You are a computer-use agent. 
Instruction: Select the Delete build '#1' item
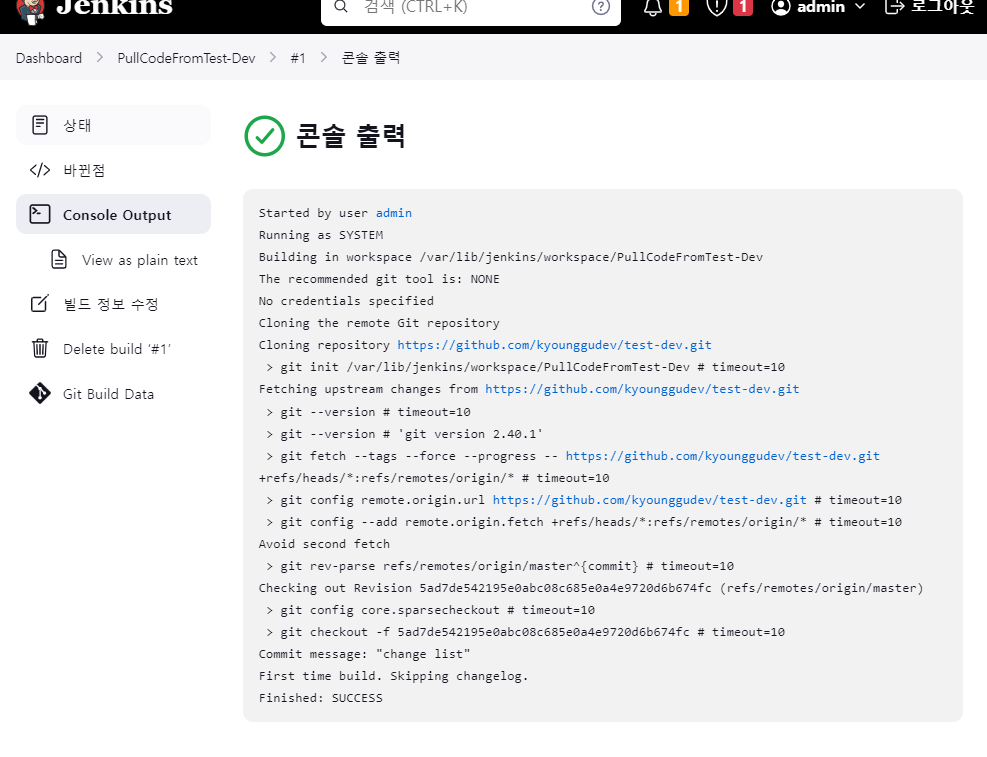click(x=113, y=349)
